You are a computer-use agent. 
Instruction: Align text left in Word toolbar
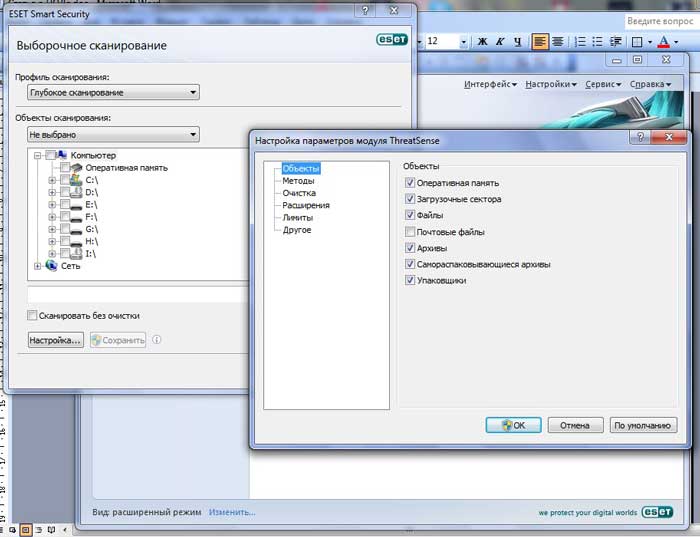[x=540, y=42]
